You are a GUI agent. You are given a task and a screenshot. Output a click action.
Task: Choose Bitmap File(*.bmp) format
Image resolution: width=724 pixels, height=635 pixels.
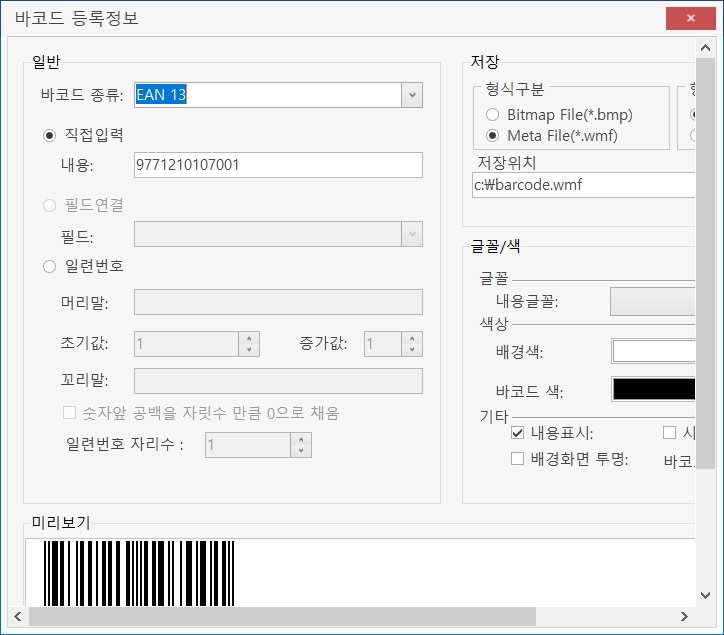(493, 114)
